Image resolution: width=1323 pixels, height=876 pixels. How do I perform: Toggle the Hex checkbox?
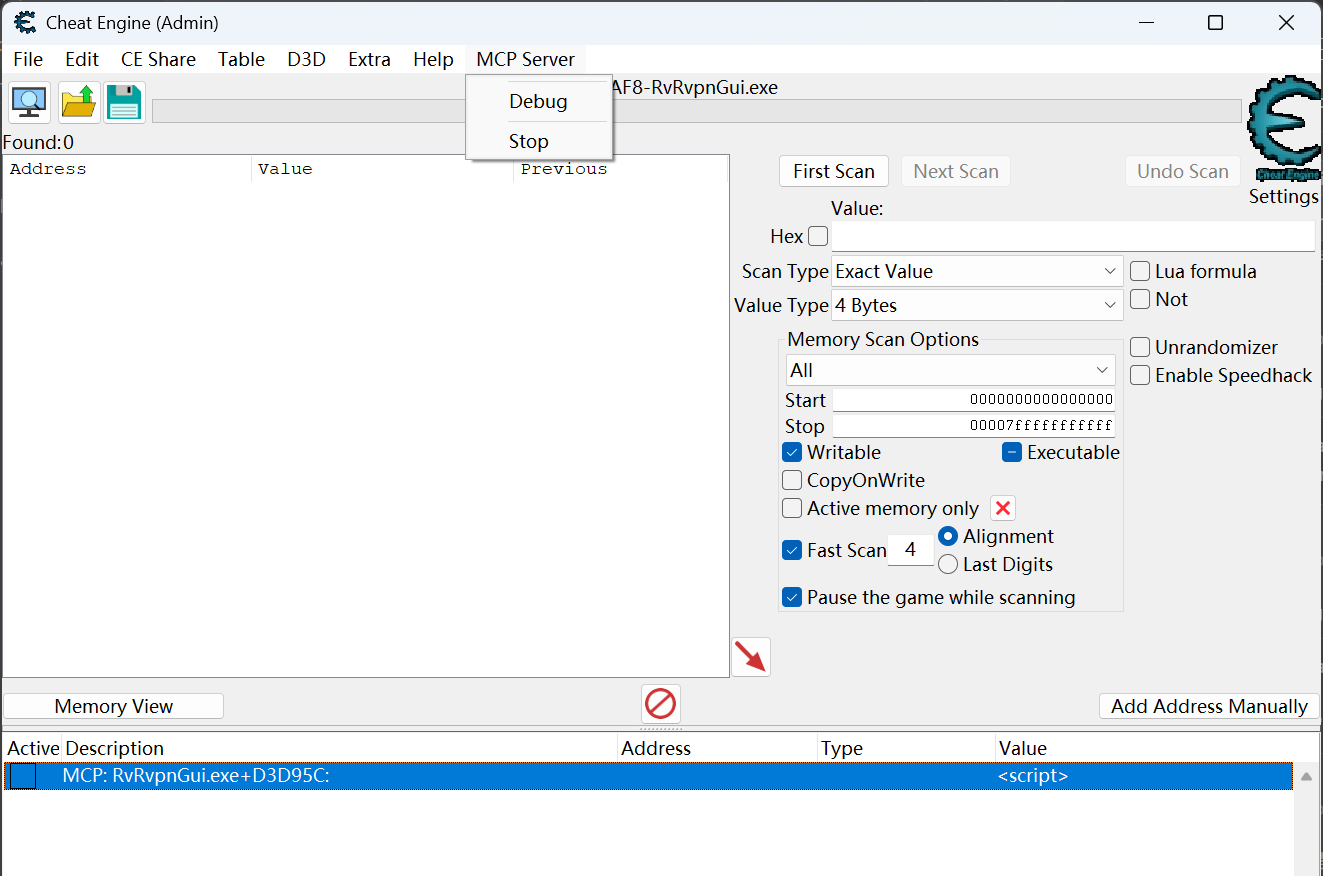tap(818, 236)
